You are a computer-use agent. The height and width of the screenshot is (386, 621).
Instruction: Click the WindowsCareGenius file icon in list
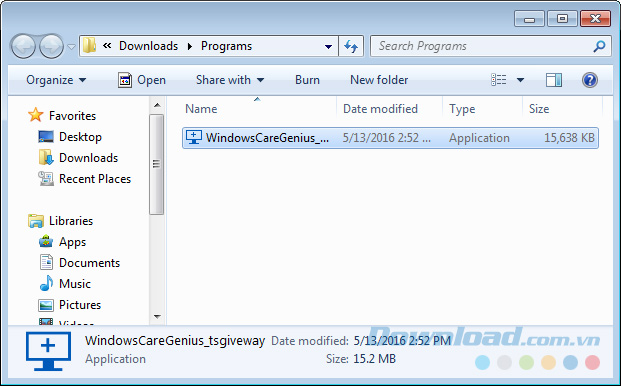(x=194, y=137)
